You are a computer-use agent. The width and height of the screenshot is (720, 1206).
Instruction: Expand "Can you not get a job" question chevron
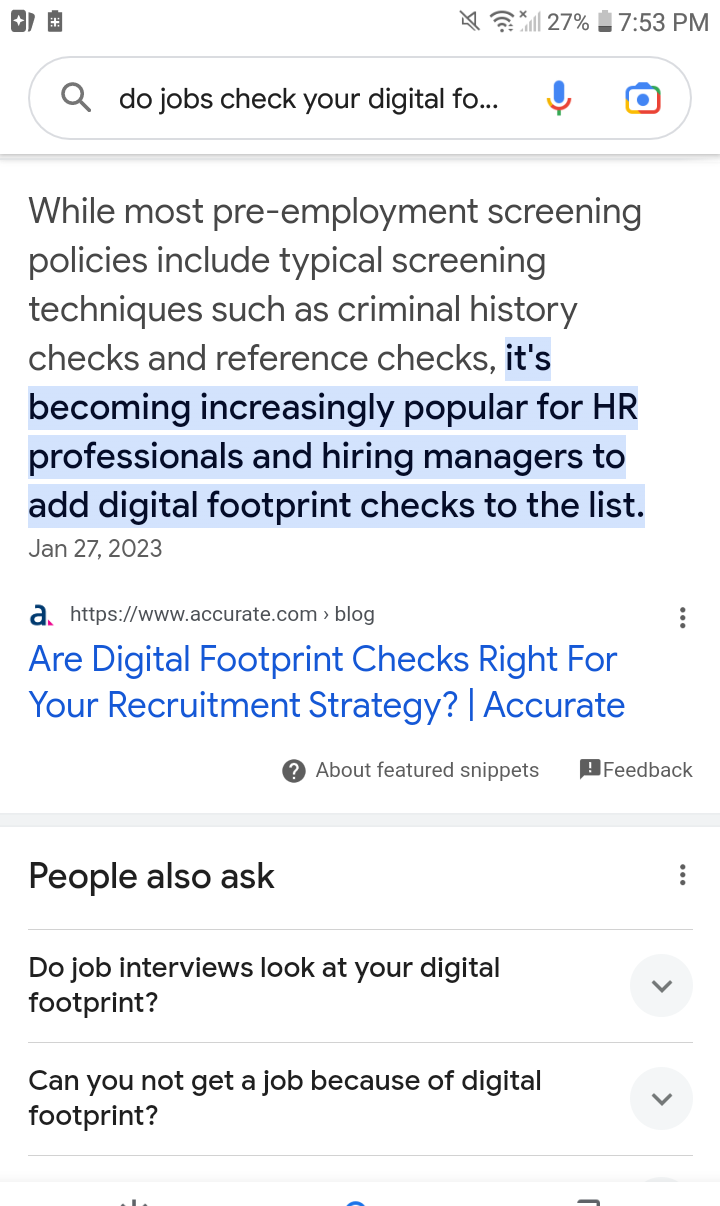point(661,1099)
